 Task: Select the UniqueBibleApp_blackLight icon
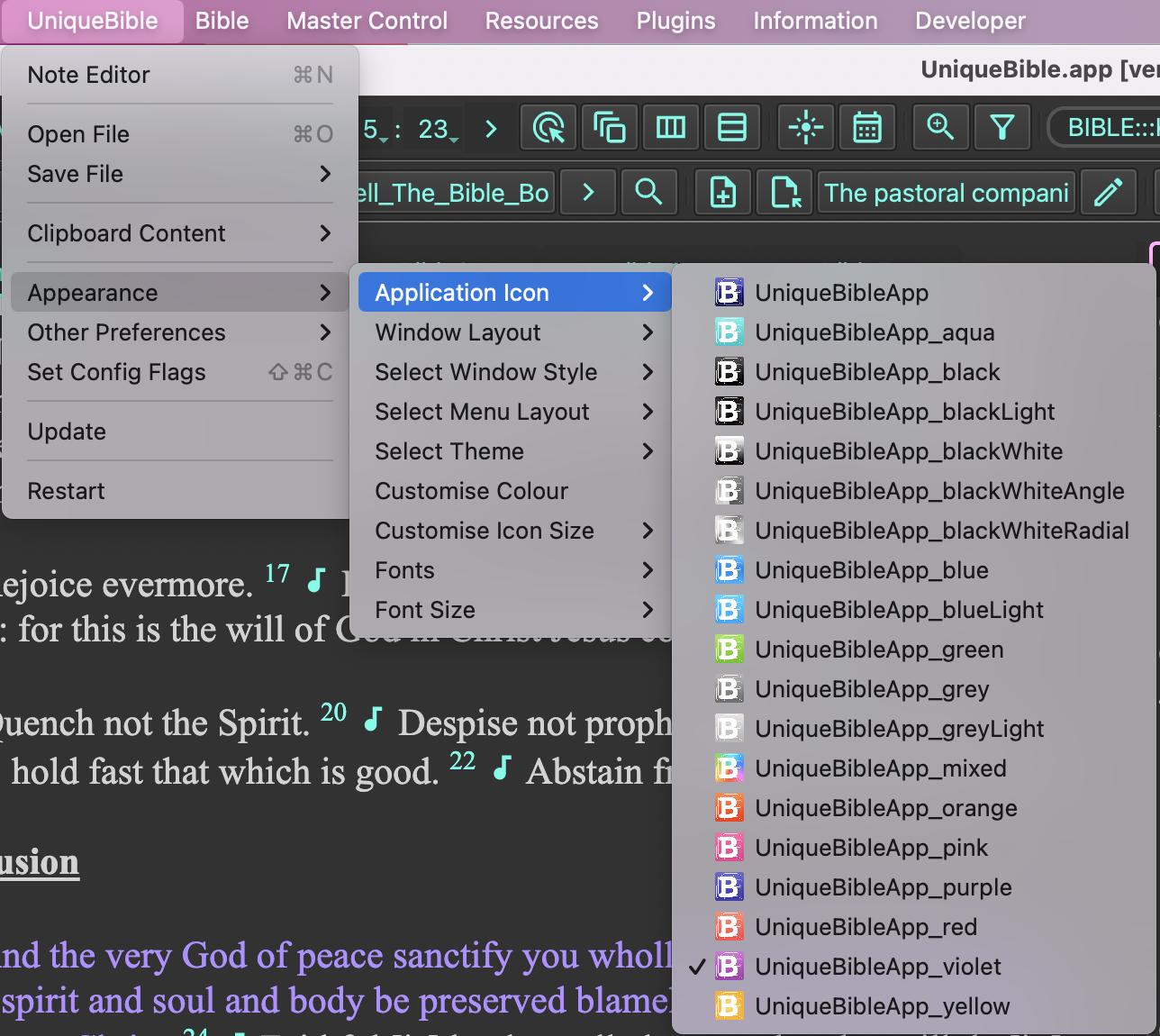(x=914, y=412)
